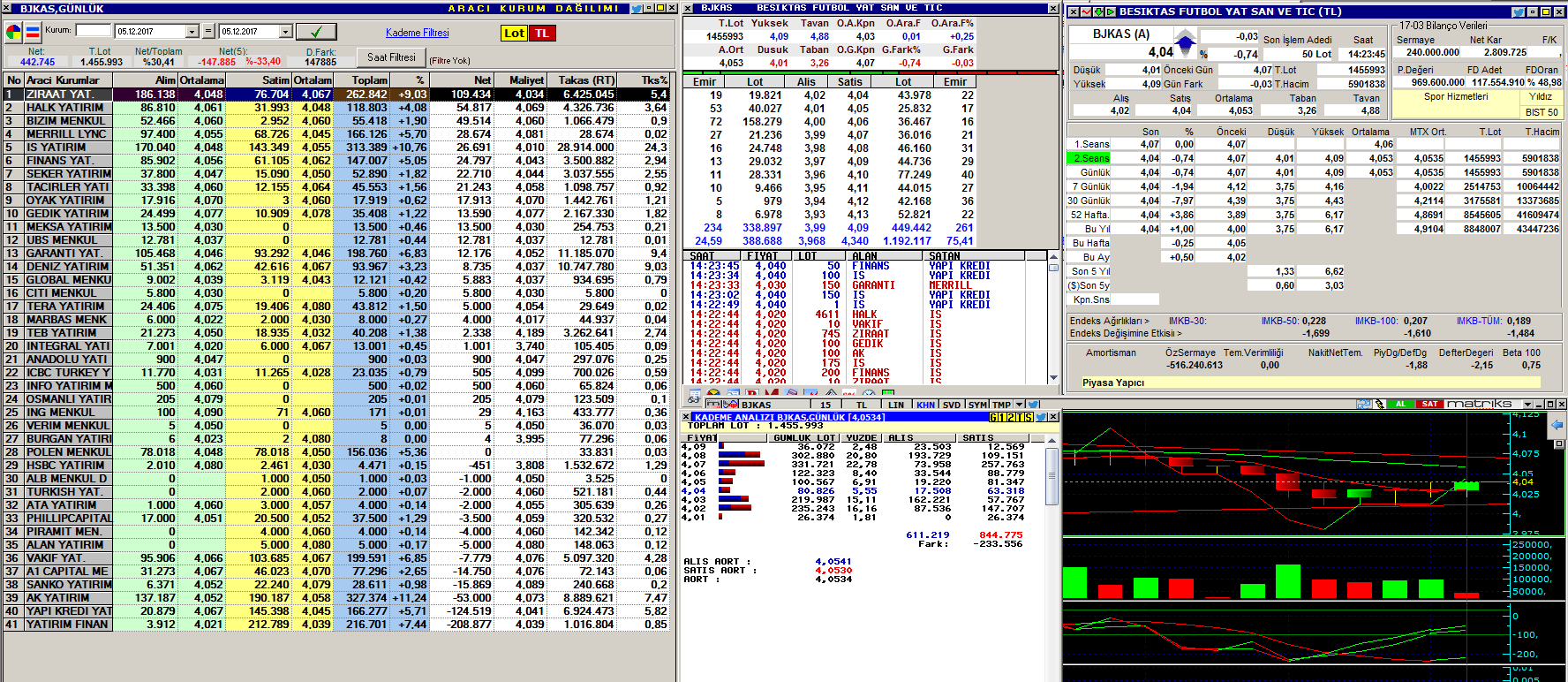Toggle the T option in Kademe Analizi header
The height and width of the screenshot is (682, 1568).
coord(1020,417)
